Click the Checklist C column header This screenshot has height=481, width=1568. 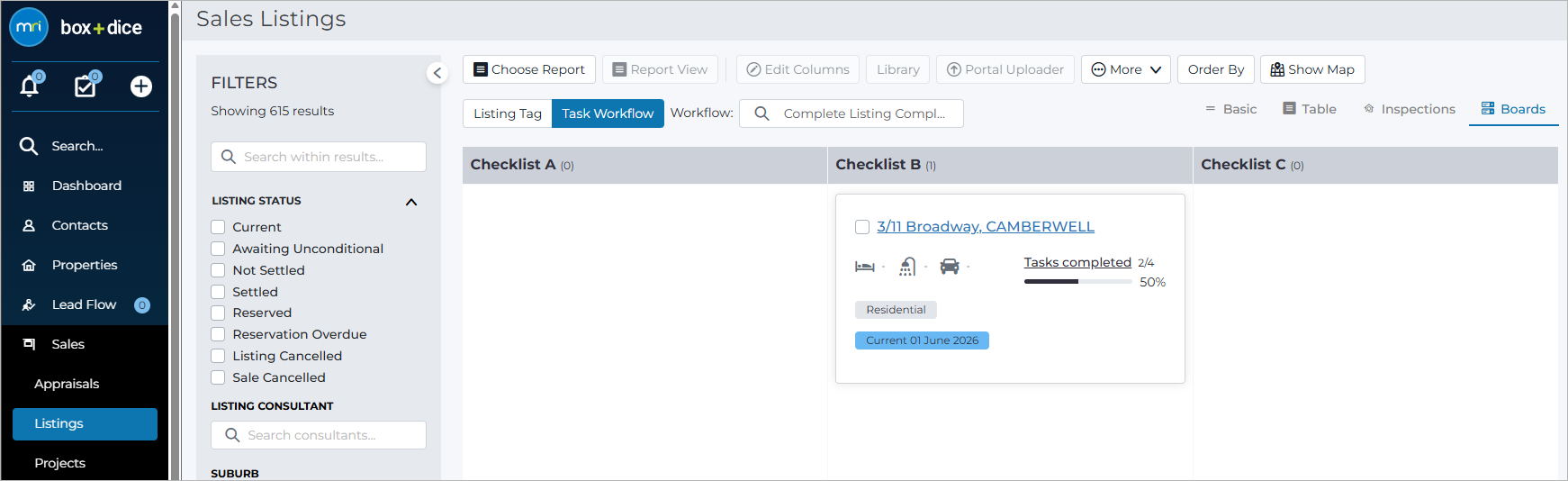[x=1375, y=165]
